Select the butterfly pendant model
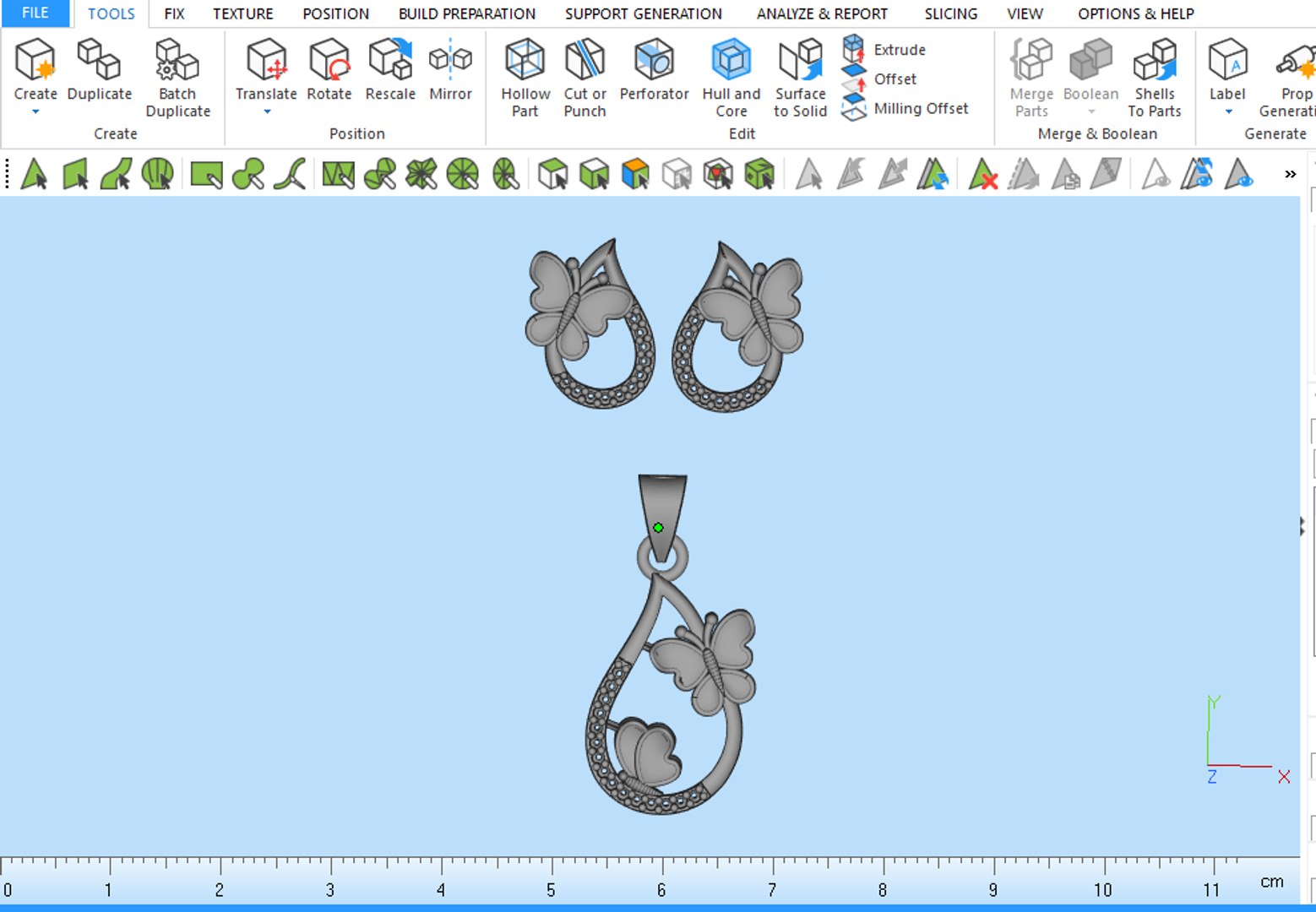This screenshot has height=912, width=1316. click(x=669, y=646)
